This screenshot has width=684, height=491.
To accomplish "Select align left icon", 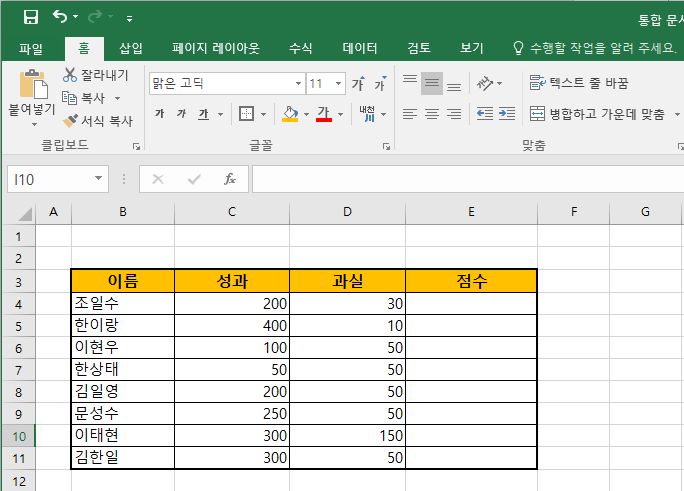I will tap(410, 114).
